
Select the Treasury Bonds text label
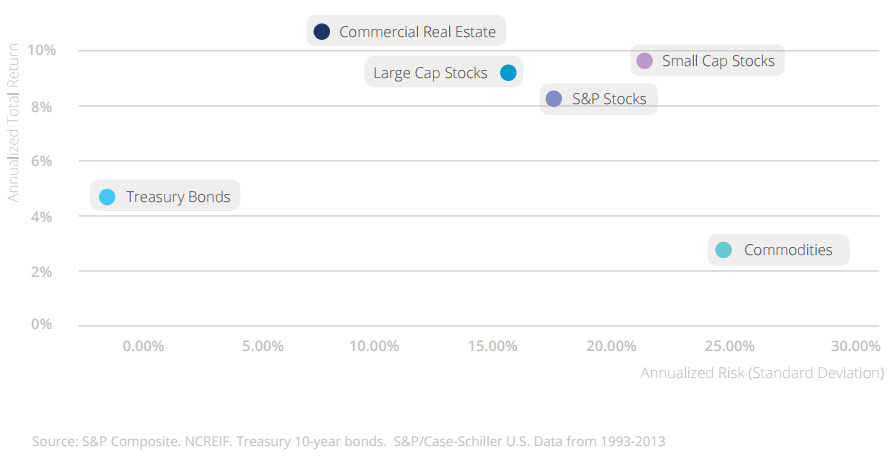[178, 197]
